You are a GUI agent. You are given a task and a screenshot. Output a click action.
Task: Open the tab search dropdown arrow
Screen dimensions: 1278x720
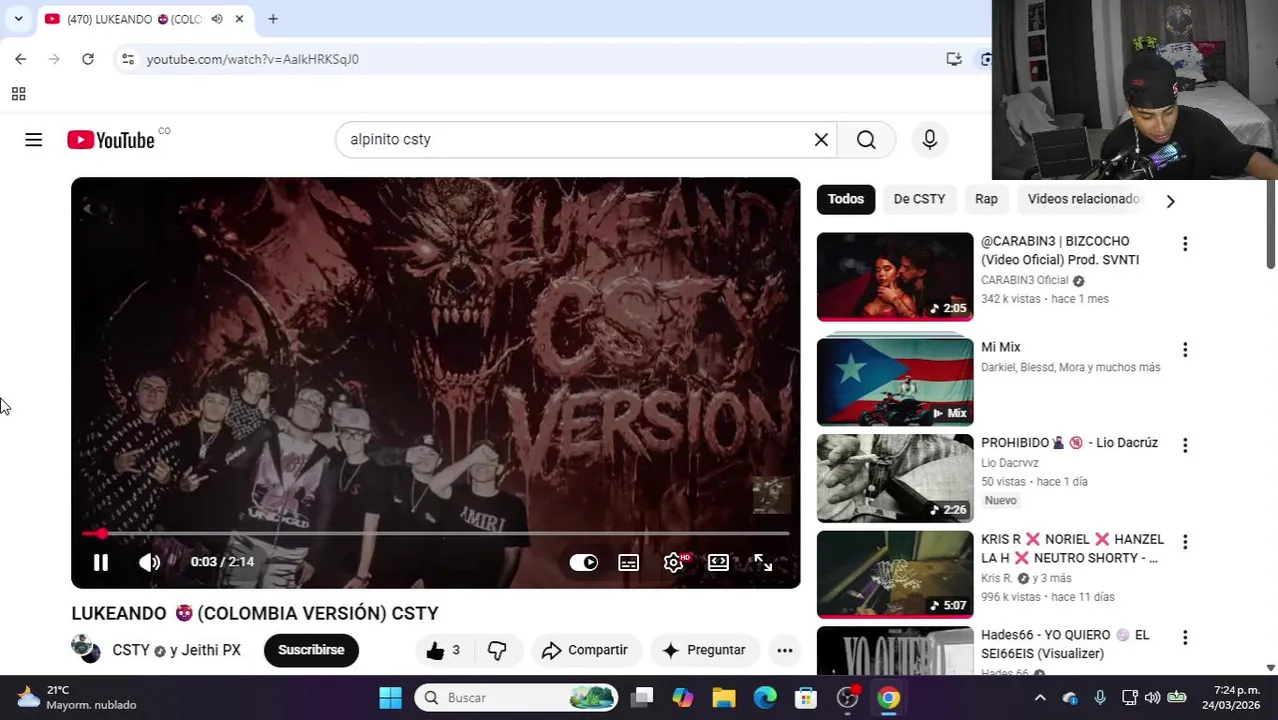tap(18, 19)
